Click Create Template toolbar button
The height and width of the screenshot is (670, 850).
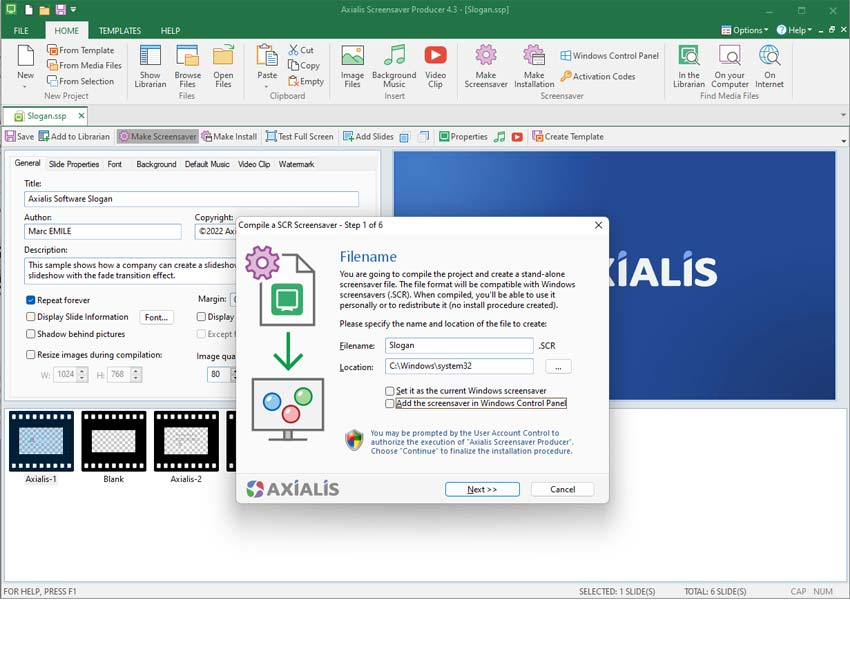[x=568, y=137]
